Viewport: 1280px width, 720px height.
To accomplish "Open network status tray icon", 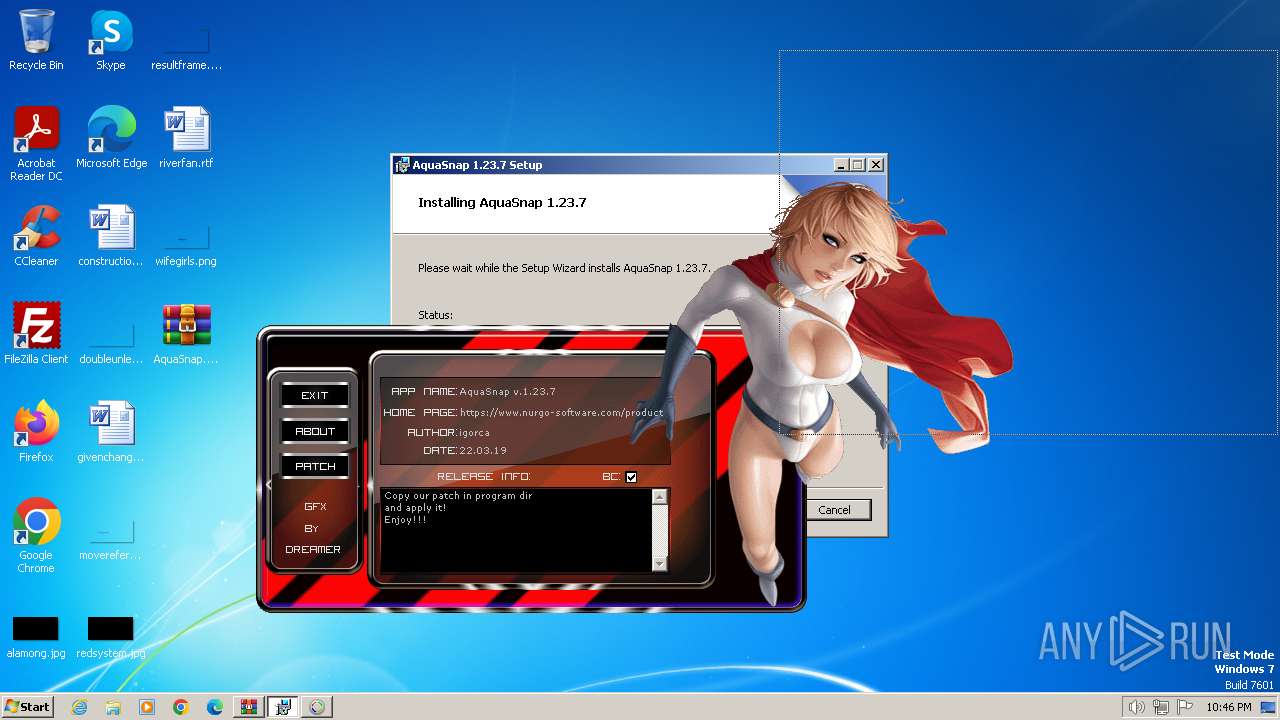I will [x=1160, y=707].
